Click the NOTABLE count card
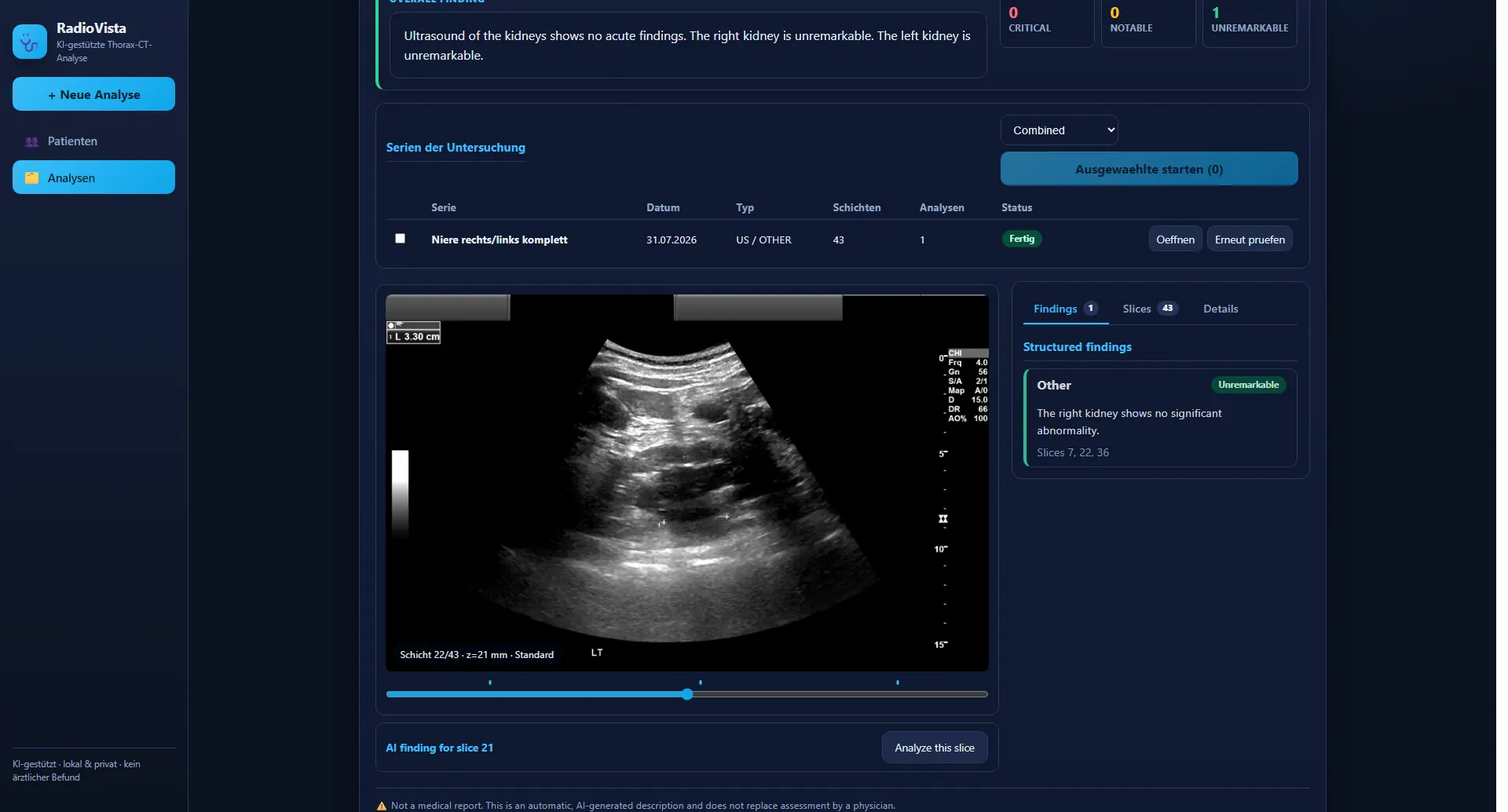1508x812 pixels. click(x=1147, y=22)
